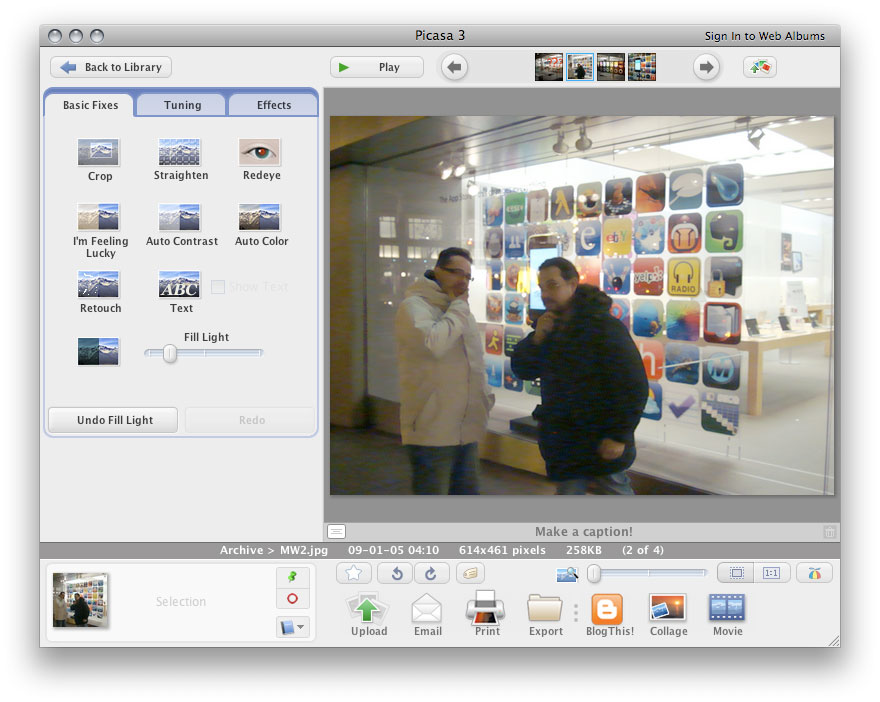Click the 258KB file size text
Viewport: 880px width, 702px height.
click(583, 550)
